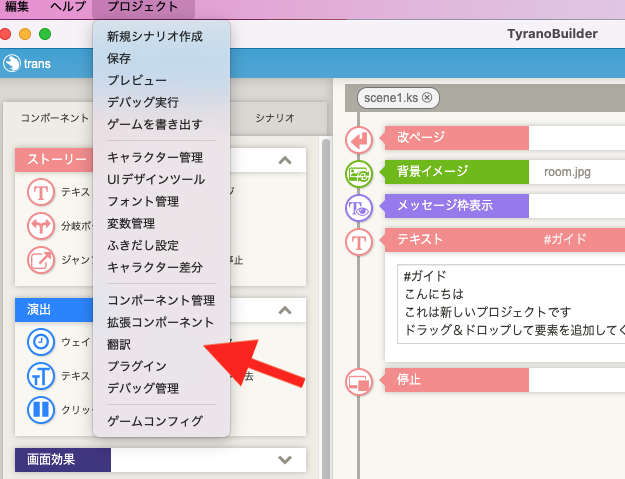Select the click-wait pause icon
625x479 pixels.
point(42,409)
